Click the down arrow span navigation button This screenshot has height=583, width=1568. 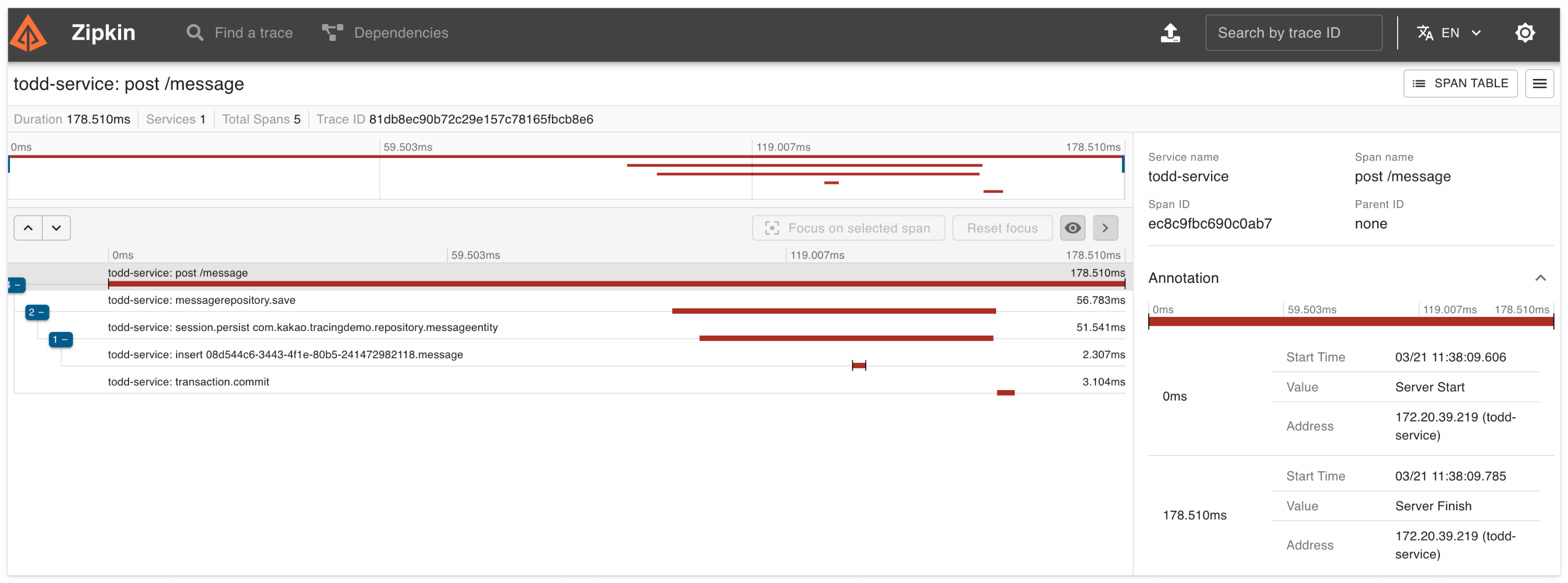56,228
